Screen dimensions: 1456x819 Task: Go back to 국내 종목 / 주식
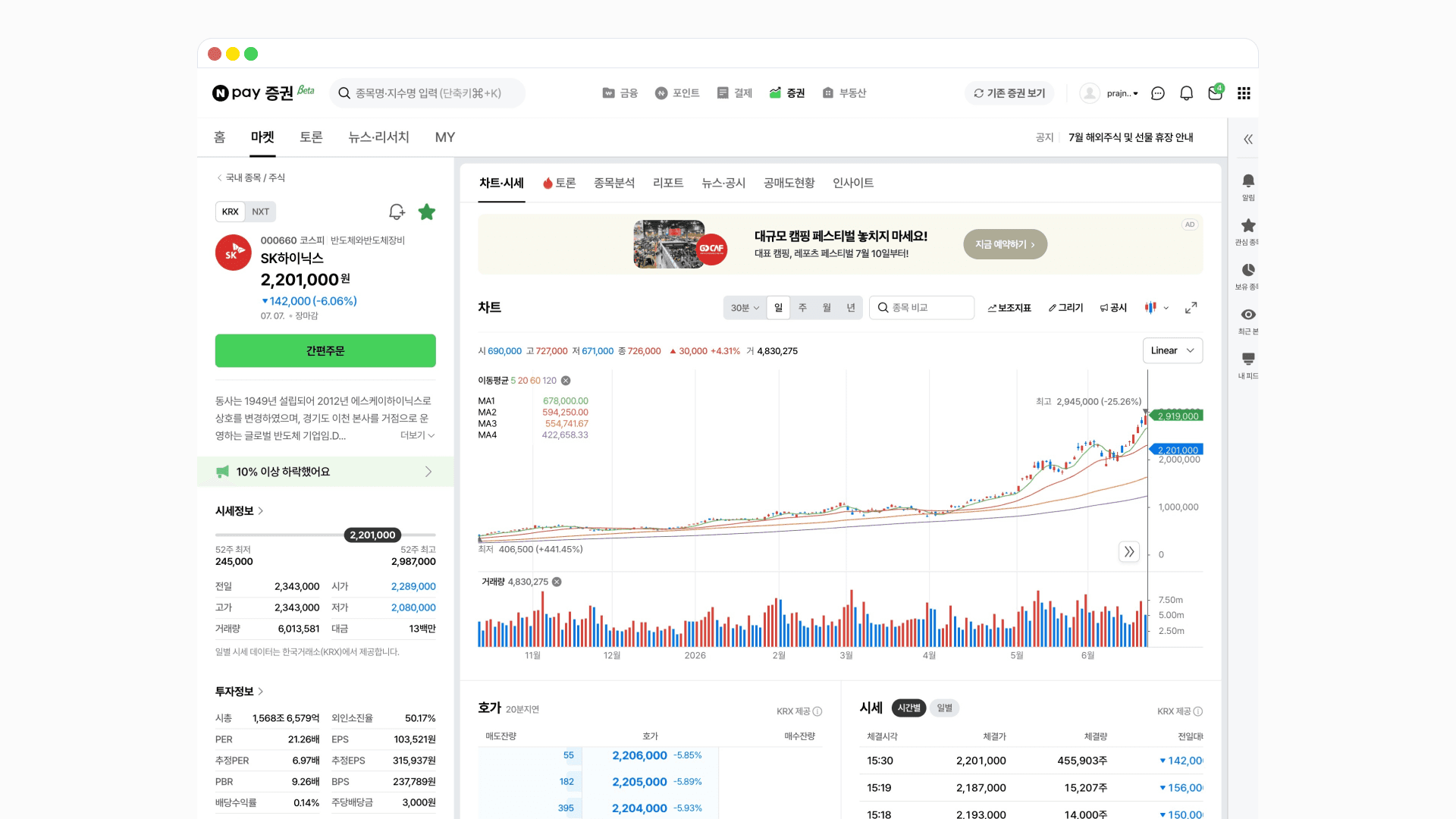pyautogui.click(x=251, y=177)
